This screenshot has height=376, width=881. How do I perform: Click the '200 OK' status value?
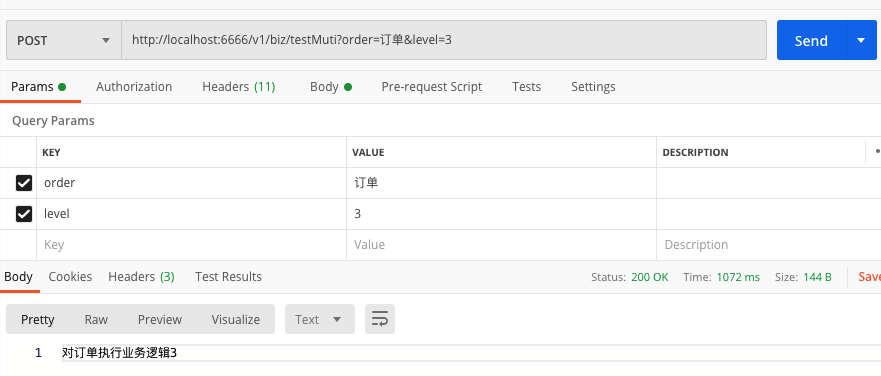point(650,277)
